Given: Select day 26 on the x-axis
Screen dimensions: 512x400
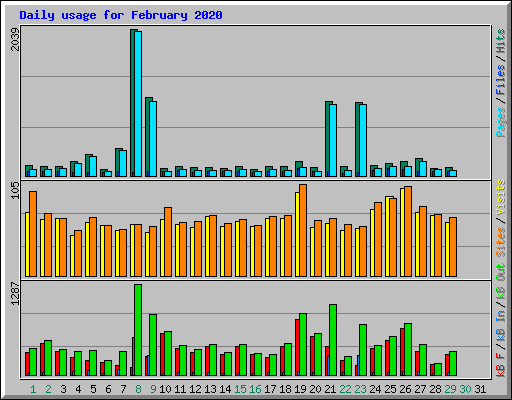Looking at the screenshot, I should point(405,389).
